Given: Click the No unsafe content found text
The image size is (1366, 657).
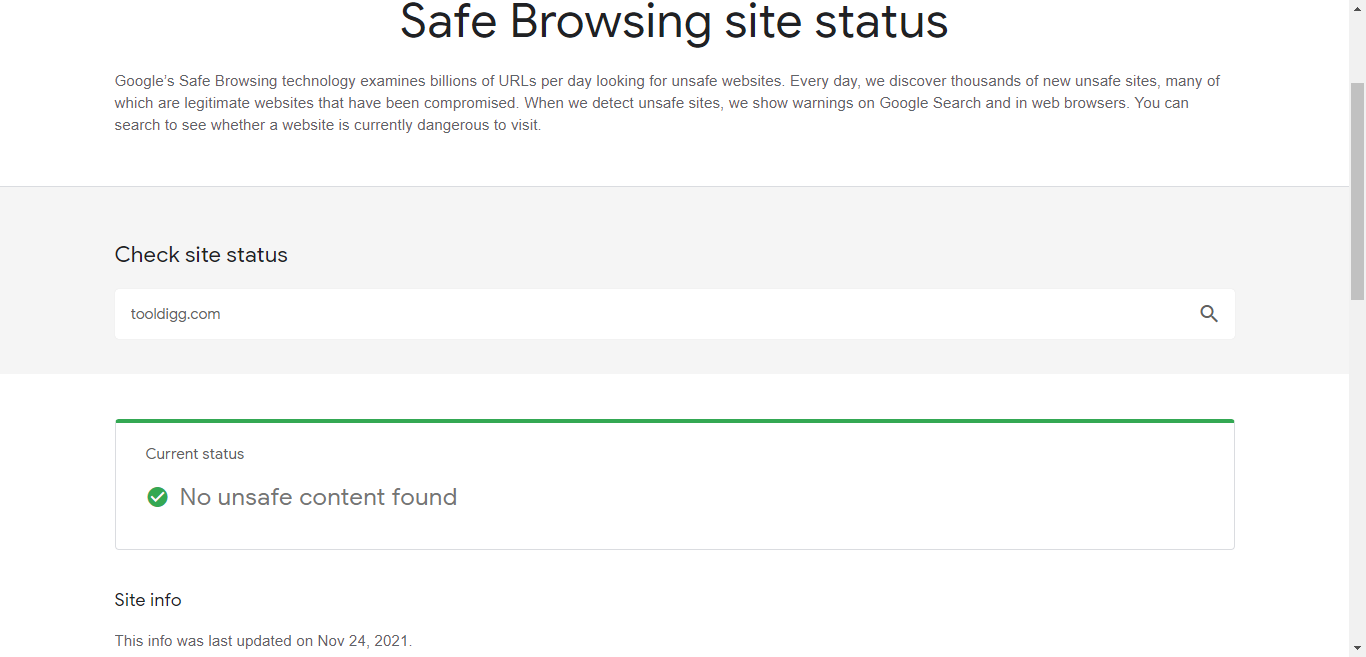Looking at the screenshot, I should pyautogui.click(x=318, y=497).
